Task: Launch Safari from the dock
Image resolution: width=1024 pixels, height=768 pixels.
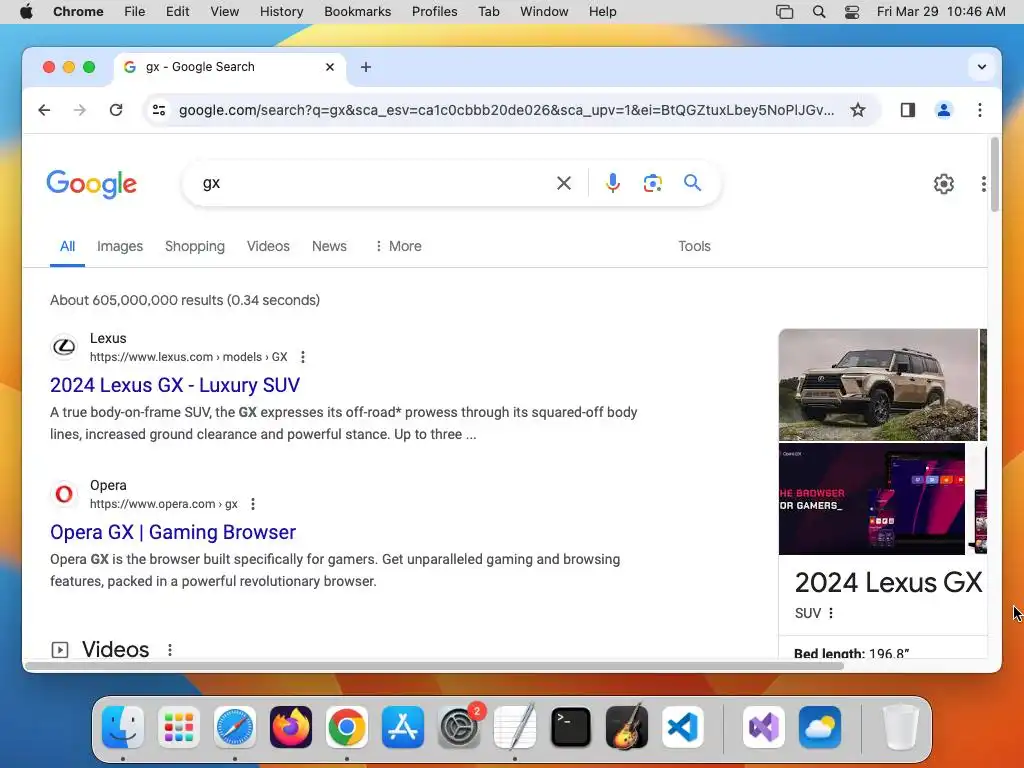Action: [x=234, y=727]
